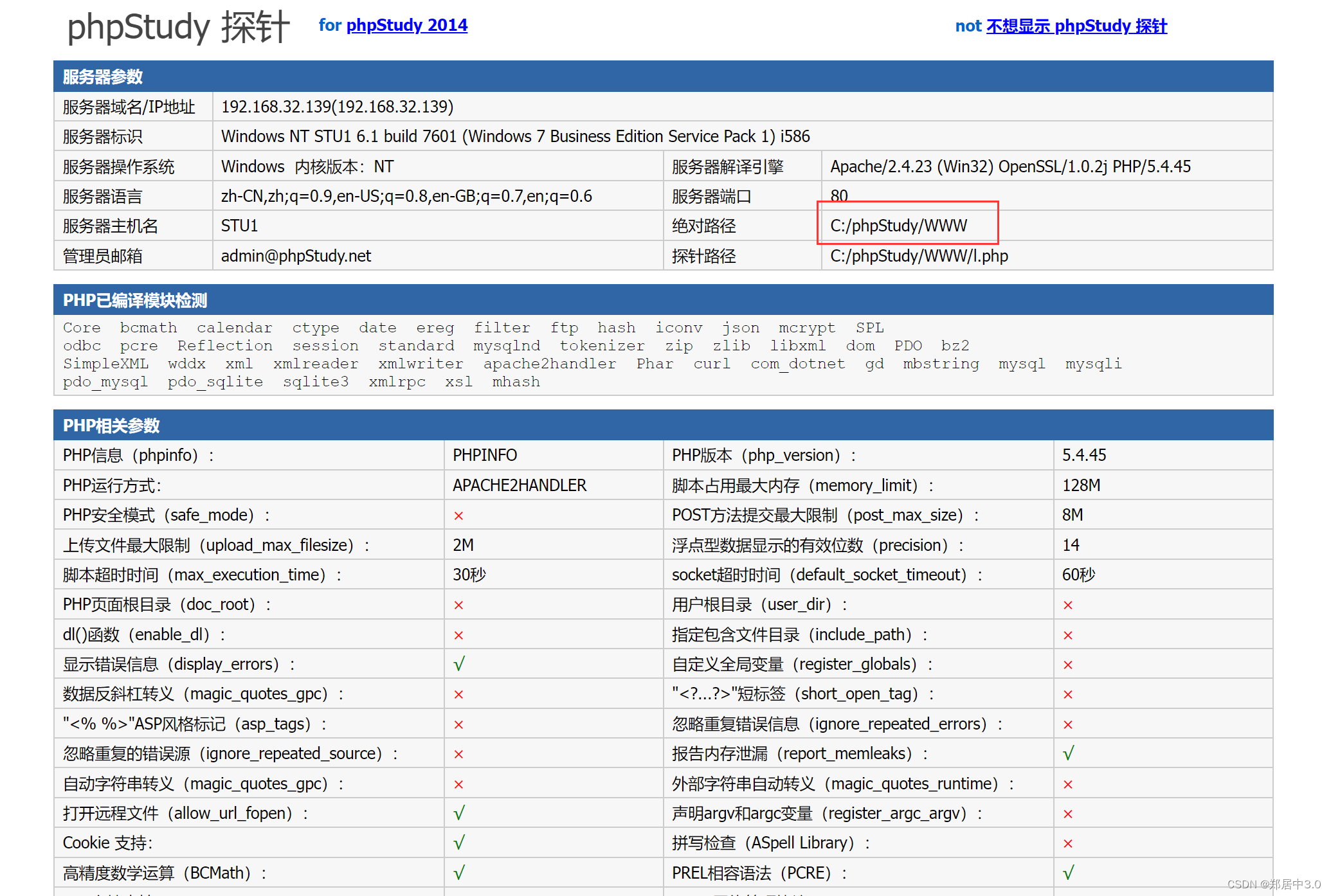Click the register_globals red cross mark

1068,665
